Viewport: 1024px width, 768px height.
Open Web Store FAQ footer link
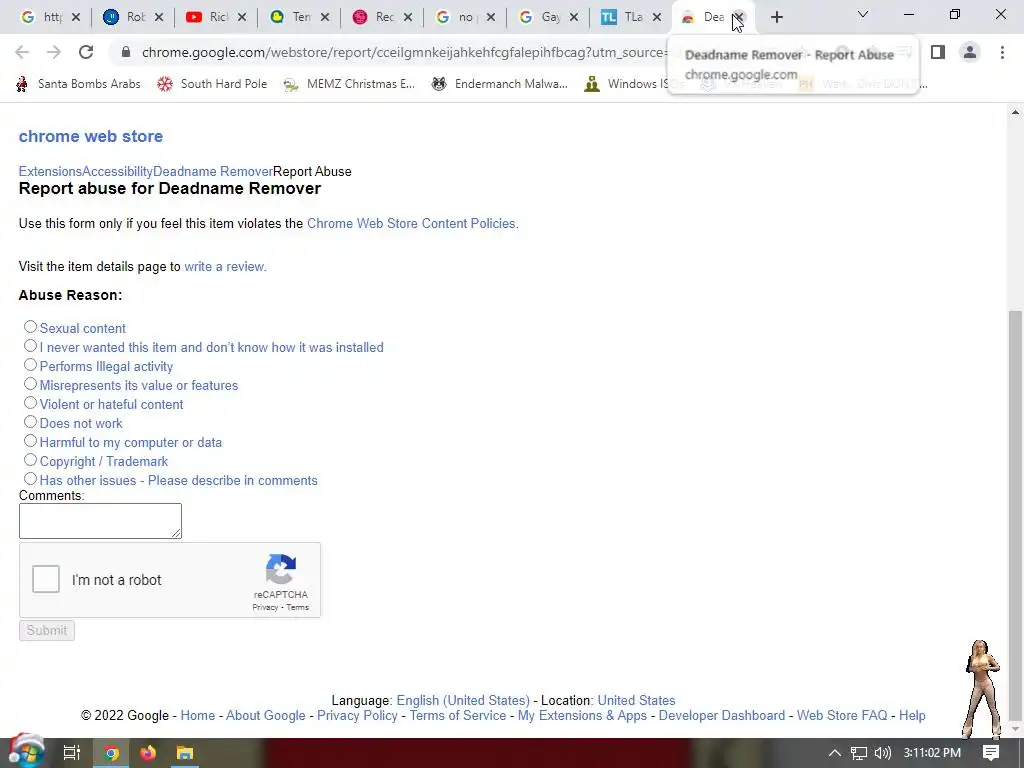click(x=842, y=715)
